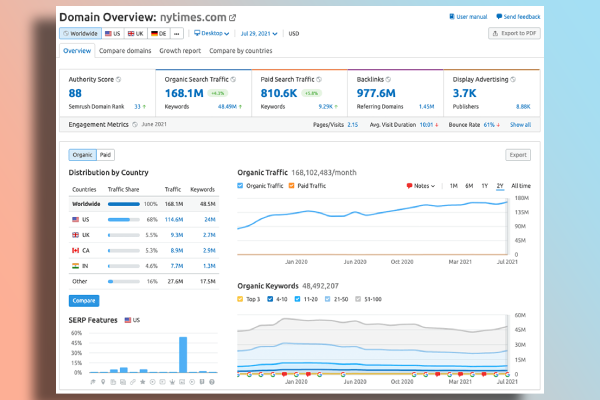
Task: Click the Export to PDF button
Action: pos(514,33)
